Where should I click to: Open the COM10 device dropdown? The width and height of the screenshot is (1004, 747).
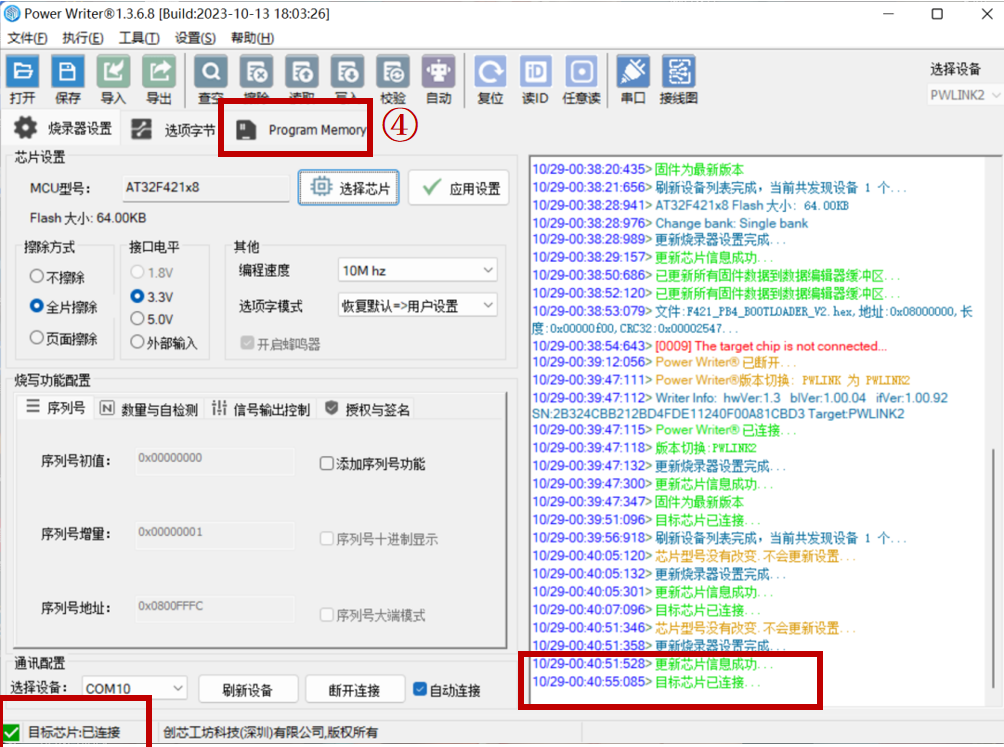coord(134,689)
